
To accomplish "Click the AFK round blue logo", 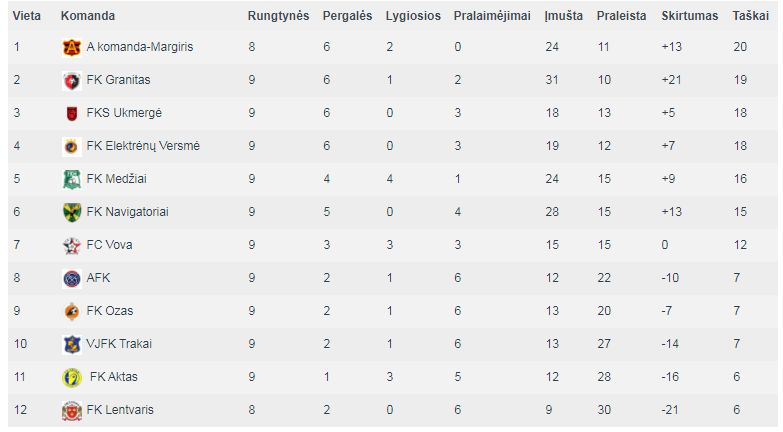I will [x=72, y=278].
